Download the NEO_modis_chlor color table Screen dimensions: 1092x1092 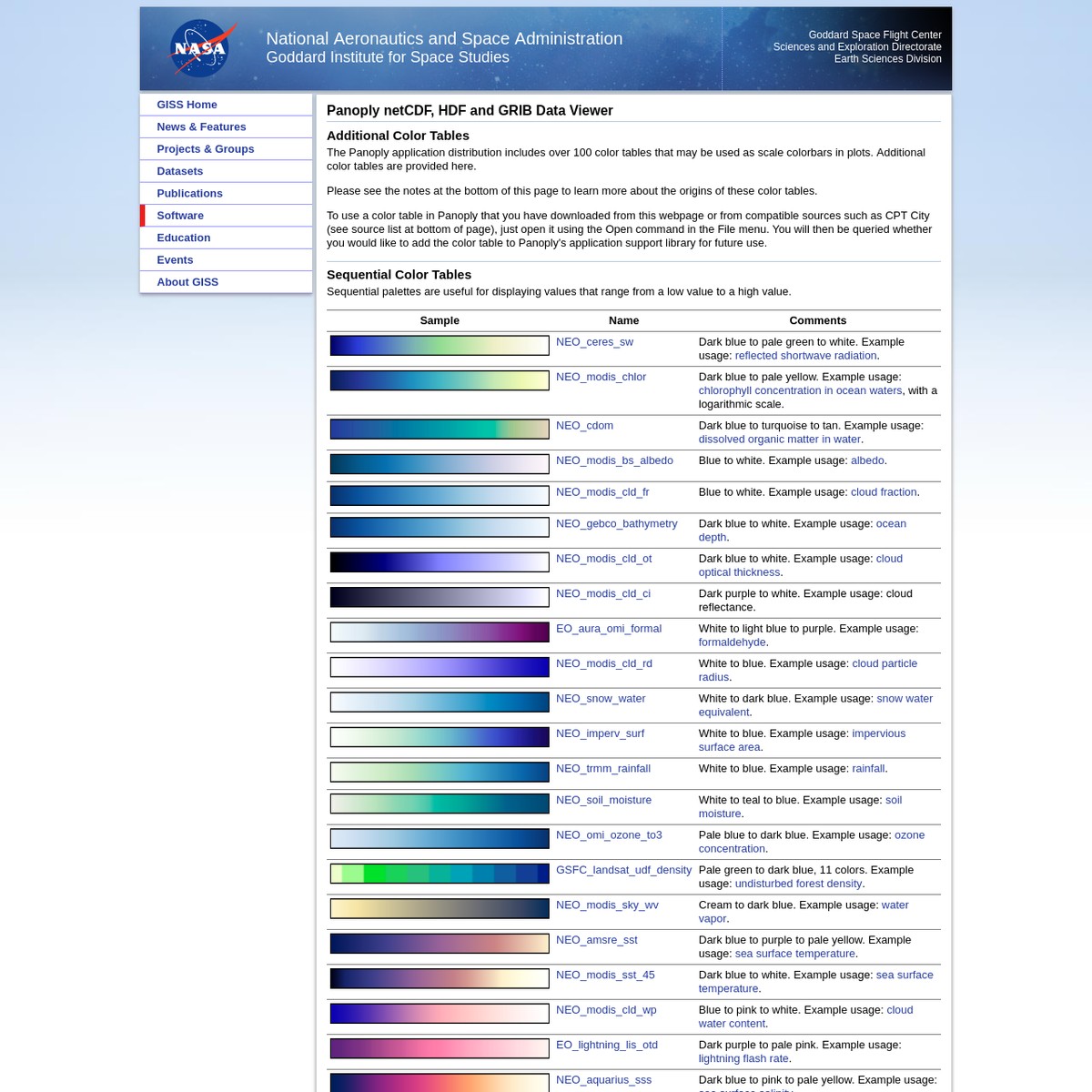601,377
